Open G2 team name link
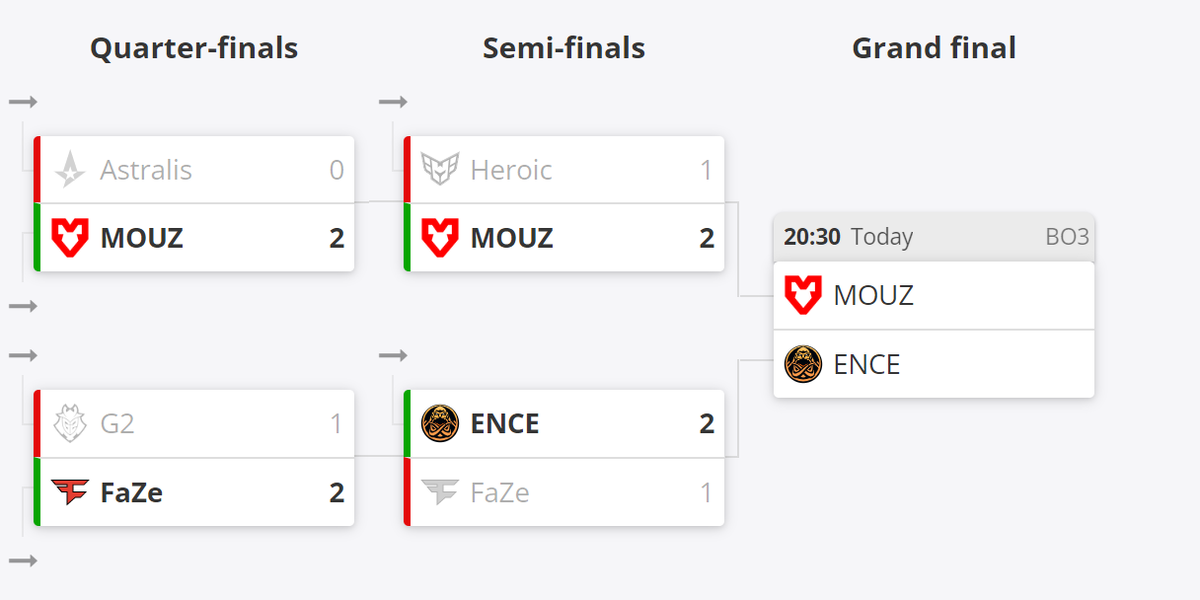Screen dimensions: 1200x600 (x=117, y=424)
